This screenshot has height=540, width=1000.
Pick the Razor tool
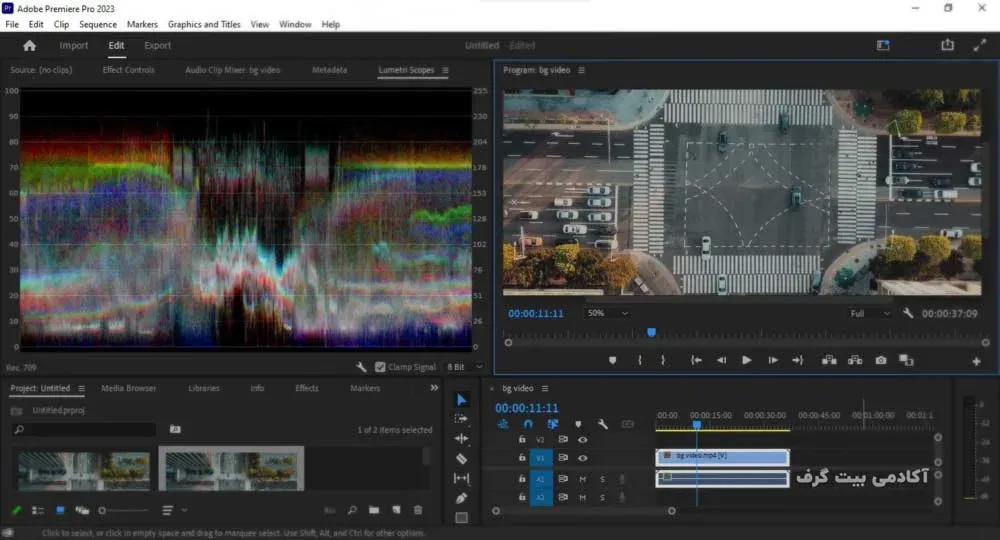pos(461,458)
